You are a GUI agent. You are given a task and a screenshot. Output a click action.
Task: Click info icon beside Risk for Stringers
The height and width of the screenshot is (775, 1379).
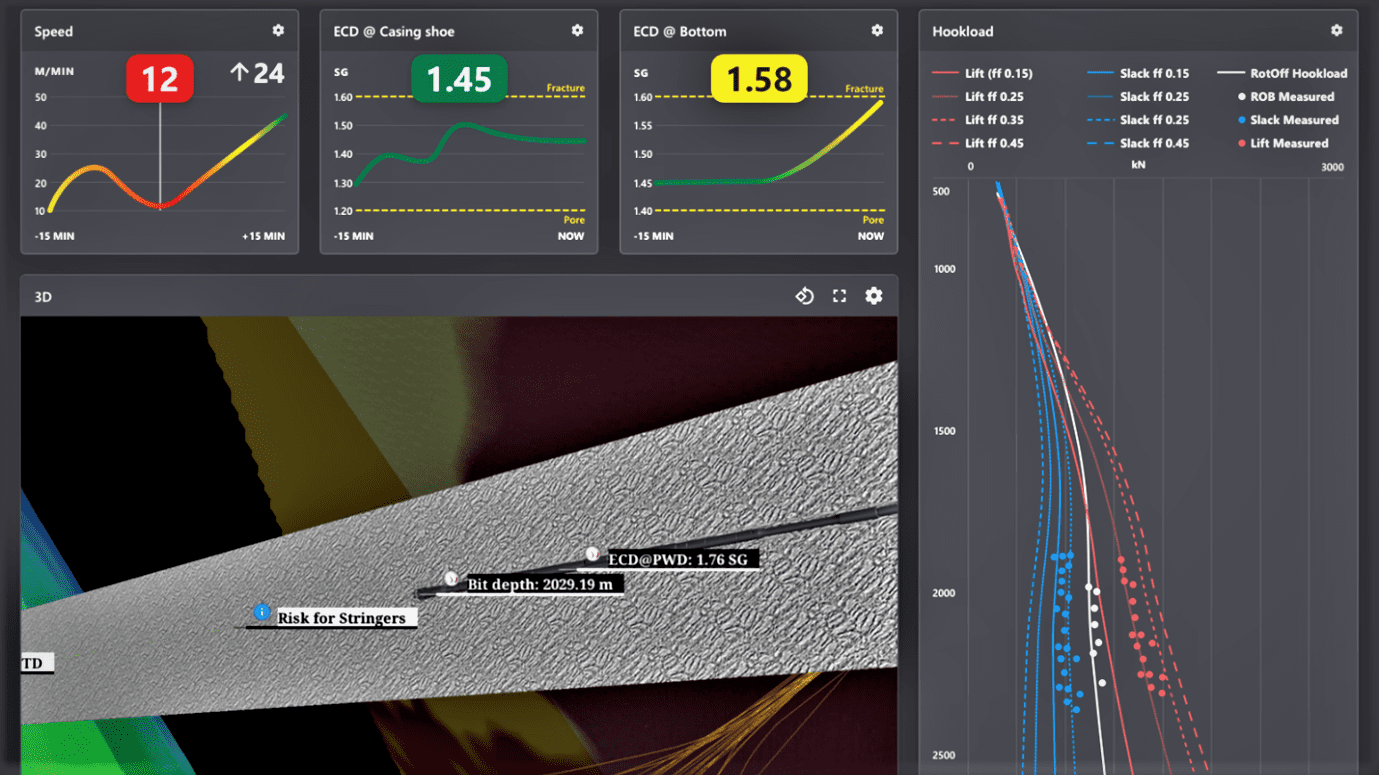click(262, 612)
